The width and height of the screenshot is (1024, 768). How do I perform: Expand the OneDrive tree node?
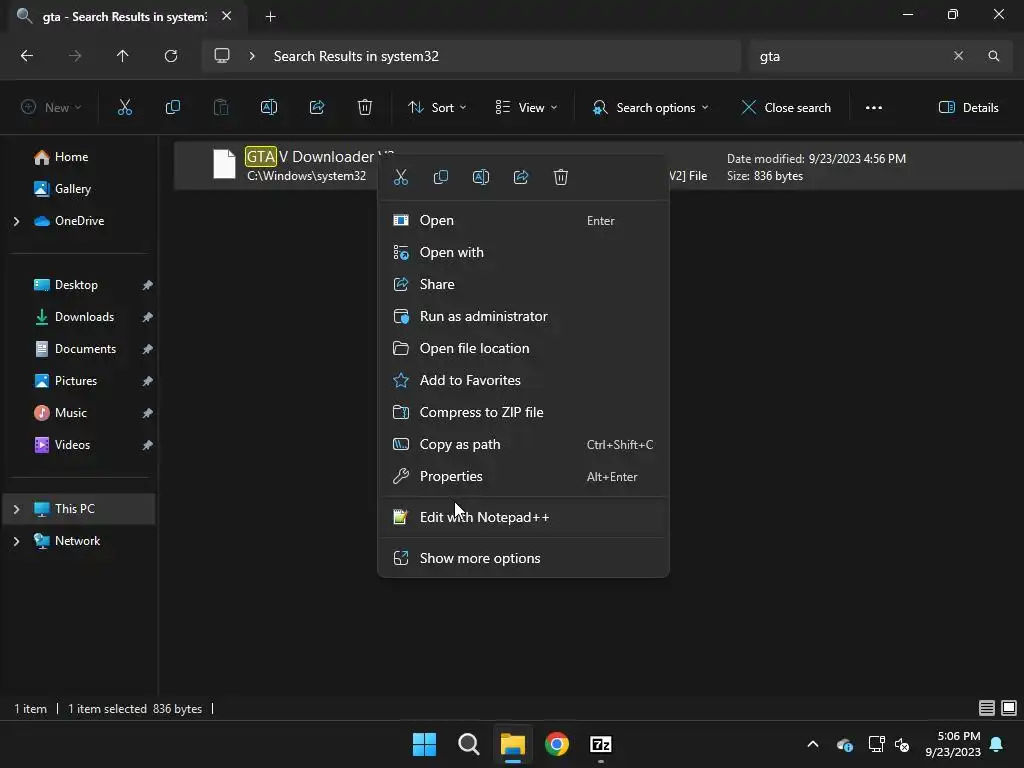[16, 221]
